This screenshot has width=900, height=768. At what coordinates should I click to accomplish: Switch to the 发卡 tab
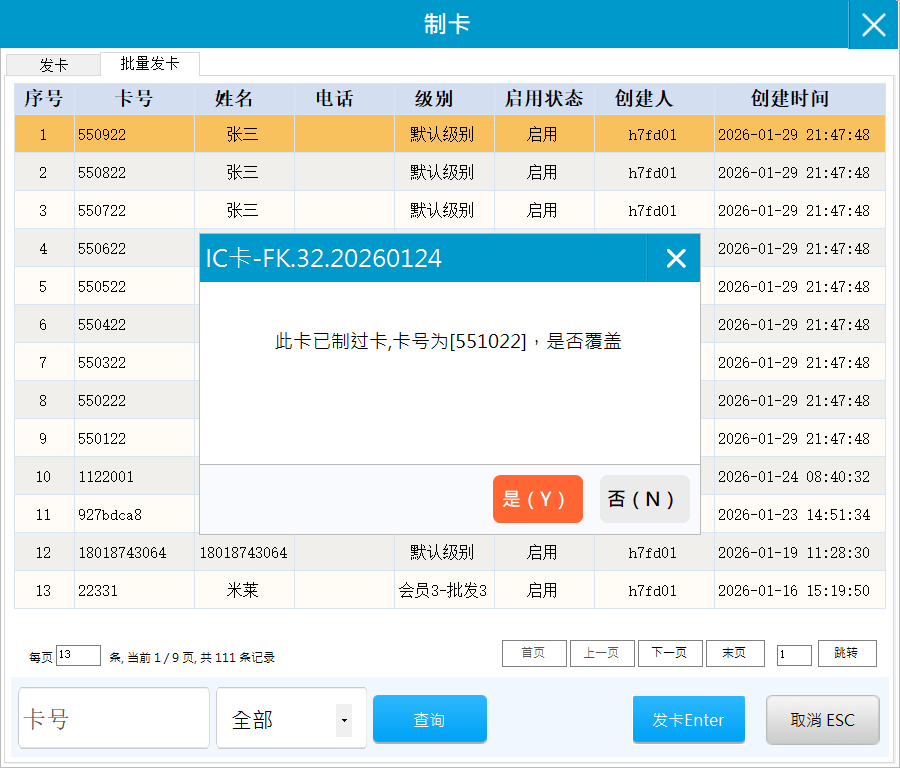pos(54,65)
